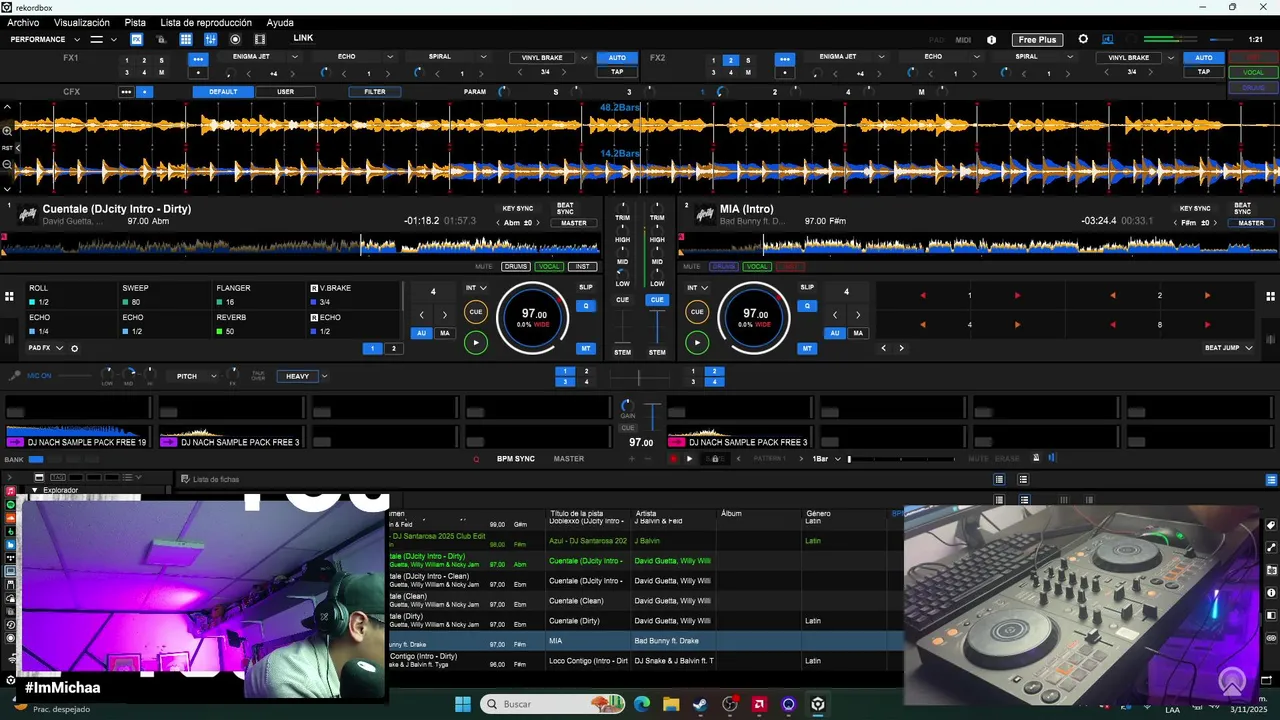1280x720 pixels.
Task: Toggle MASTER on deck 2
Action: click(1251, 223)
